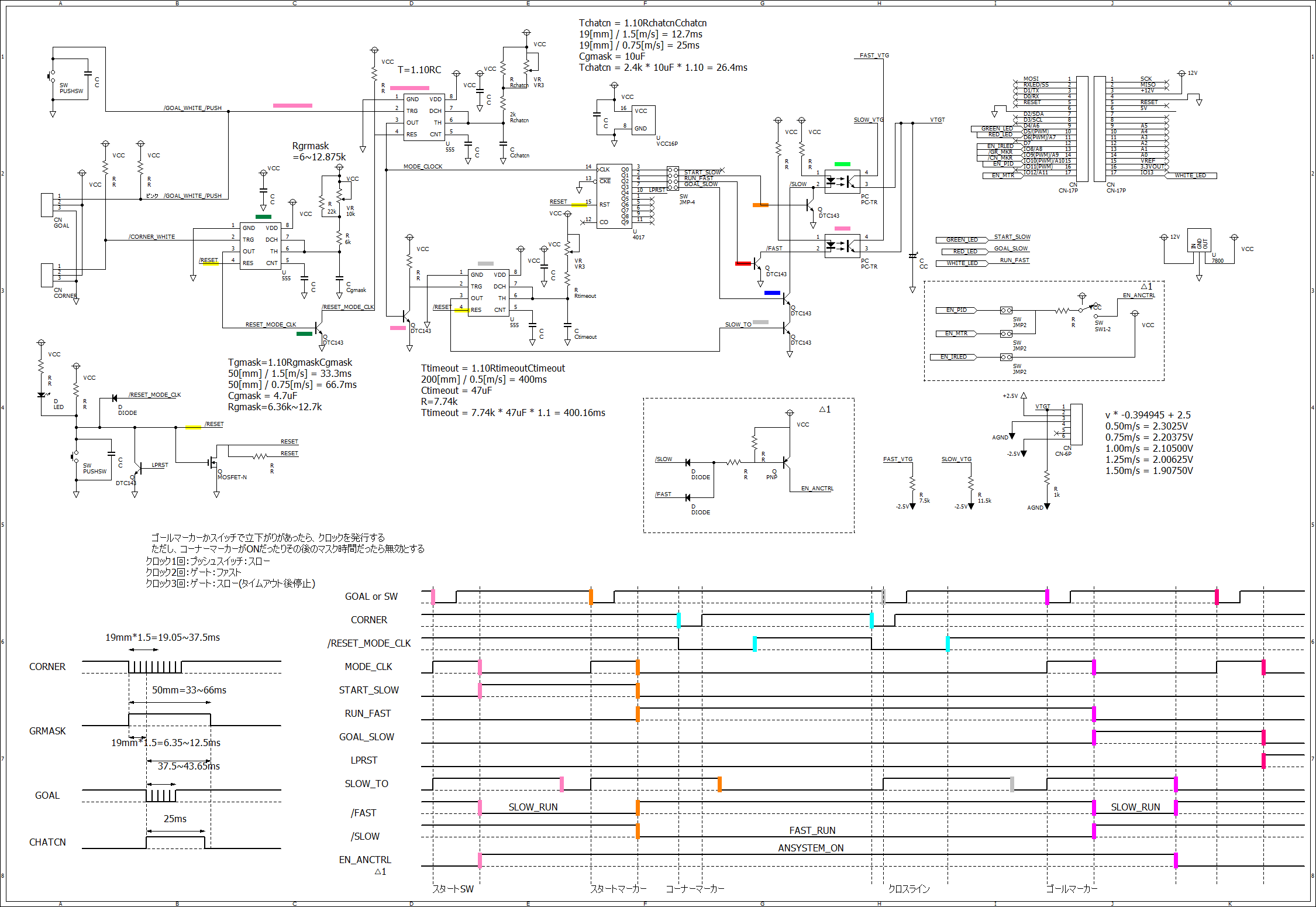
Task: Toggle the JMP2 jumper next to EN_IRLED
Action: 1006,357
